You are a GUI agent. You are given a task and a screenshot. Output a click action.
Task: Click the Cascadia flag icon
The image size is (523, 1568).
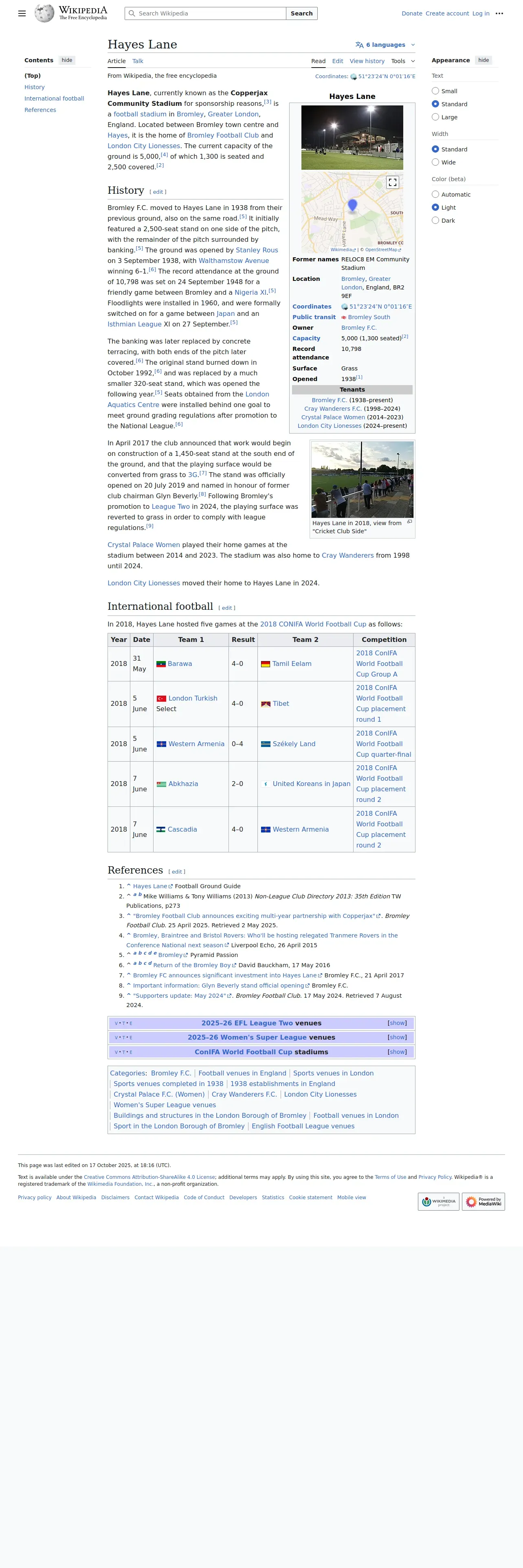click(161, 830)
